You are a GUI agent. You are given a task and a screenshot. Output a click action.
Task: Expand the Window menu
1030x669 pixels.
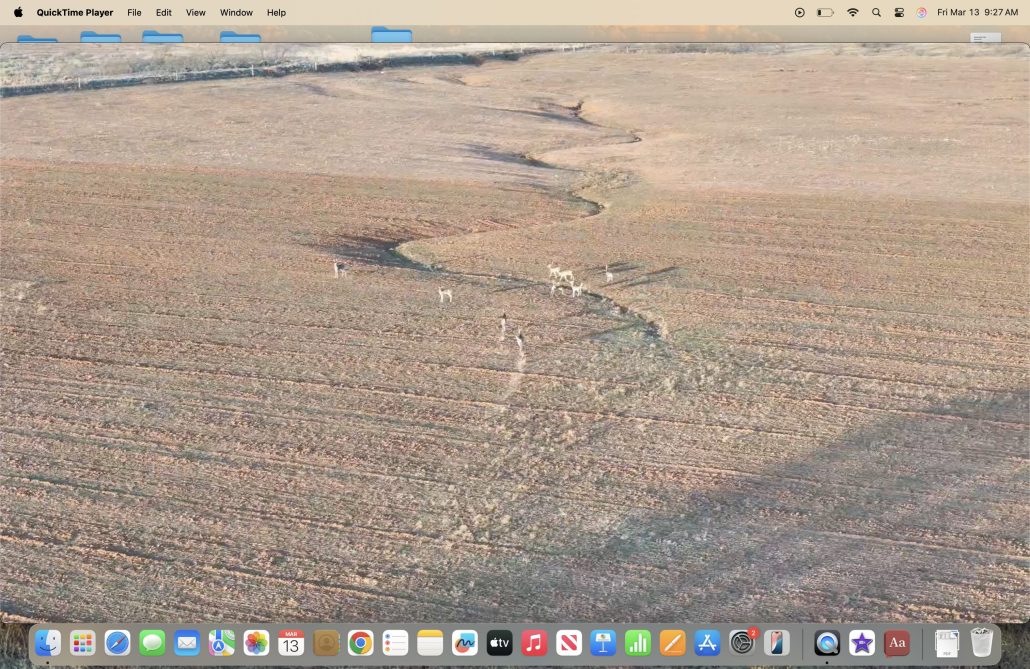tap(236, 13)
